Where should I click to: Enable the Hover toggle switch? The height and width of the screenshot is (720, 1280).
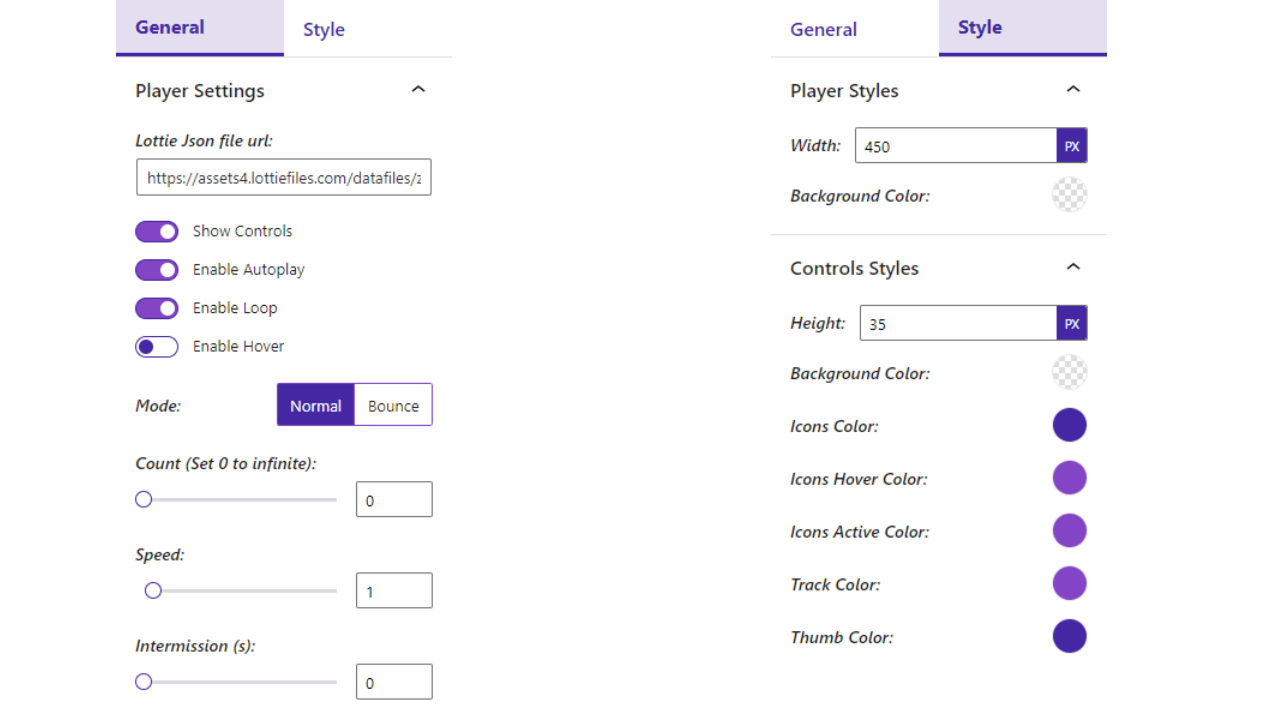click(x=157, y=347)
